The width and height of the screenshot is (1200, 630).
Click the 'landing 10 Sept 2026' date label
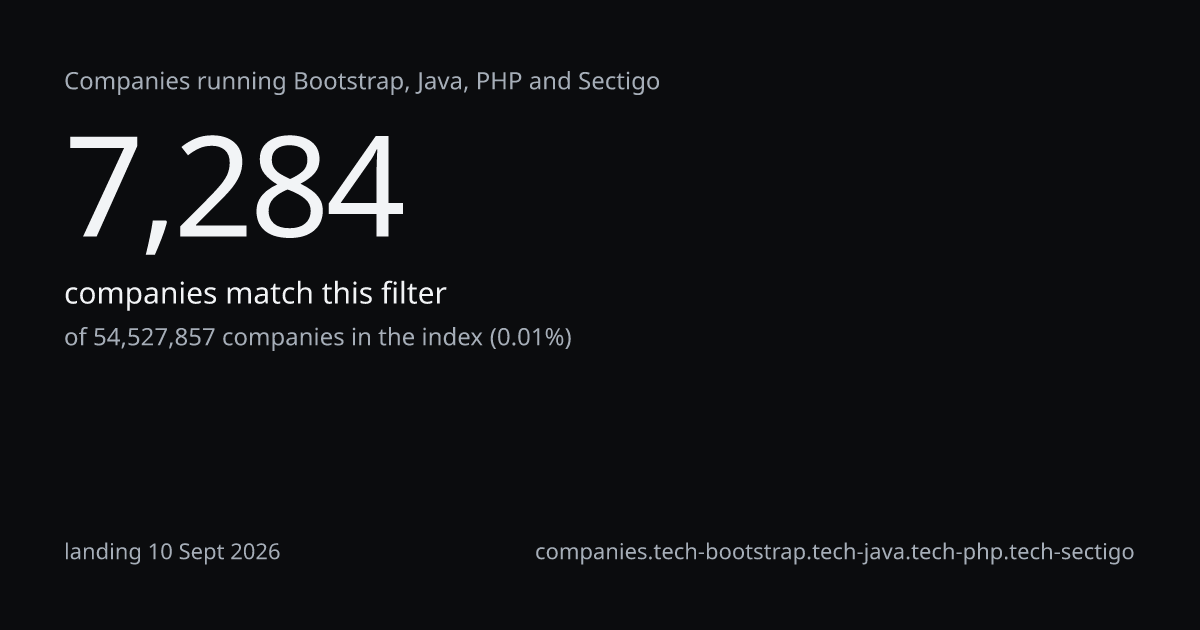(x=172, y=552)
